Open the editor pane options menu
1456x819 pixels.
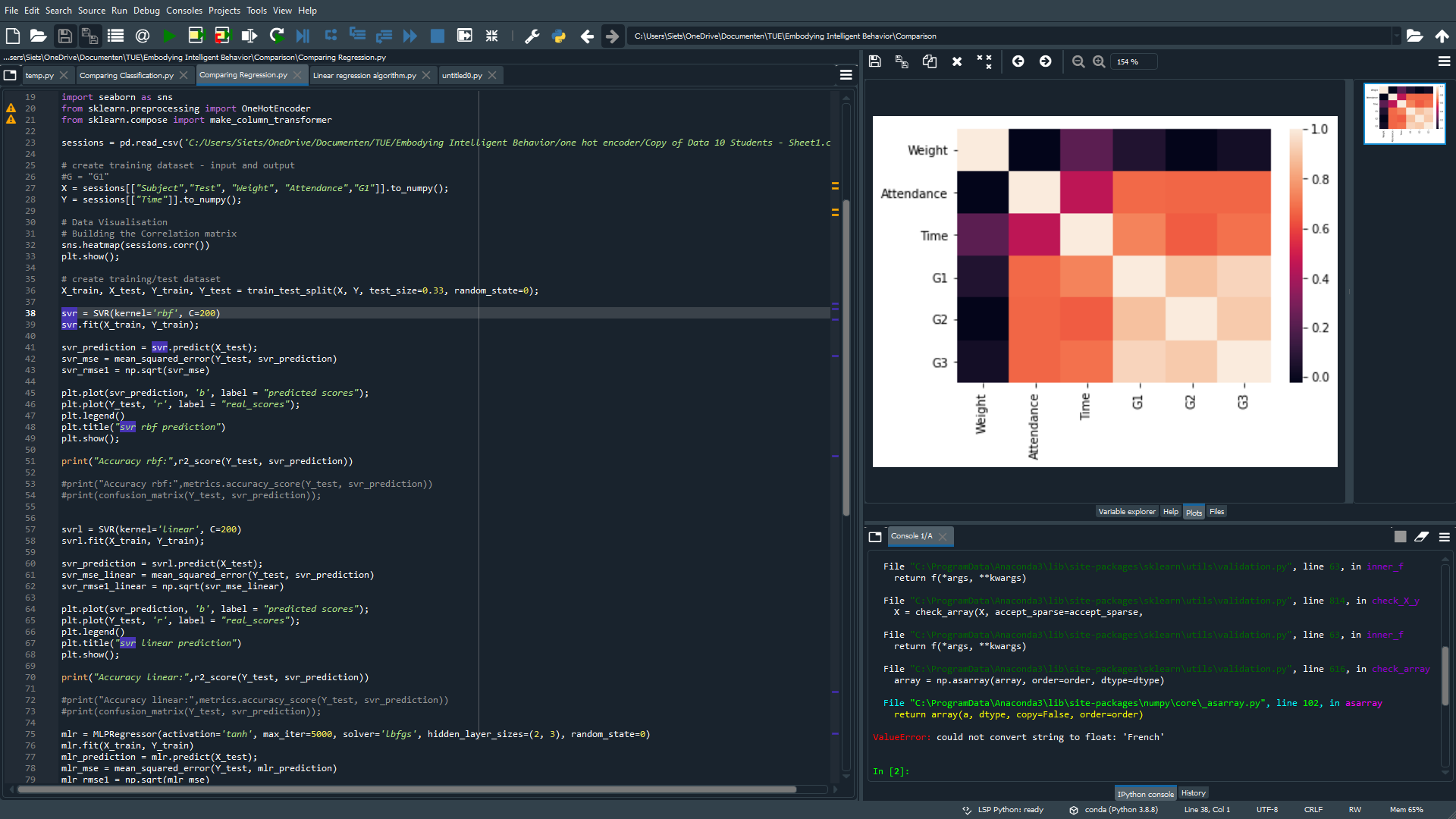(846, 75)
